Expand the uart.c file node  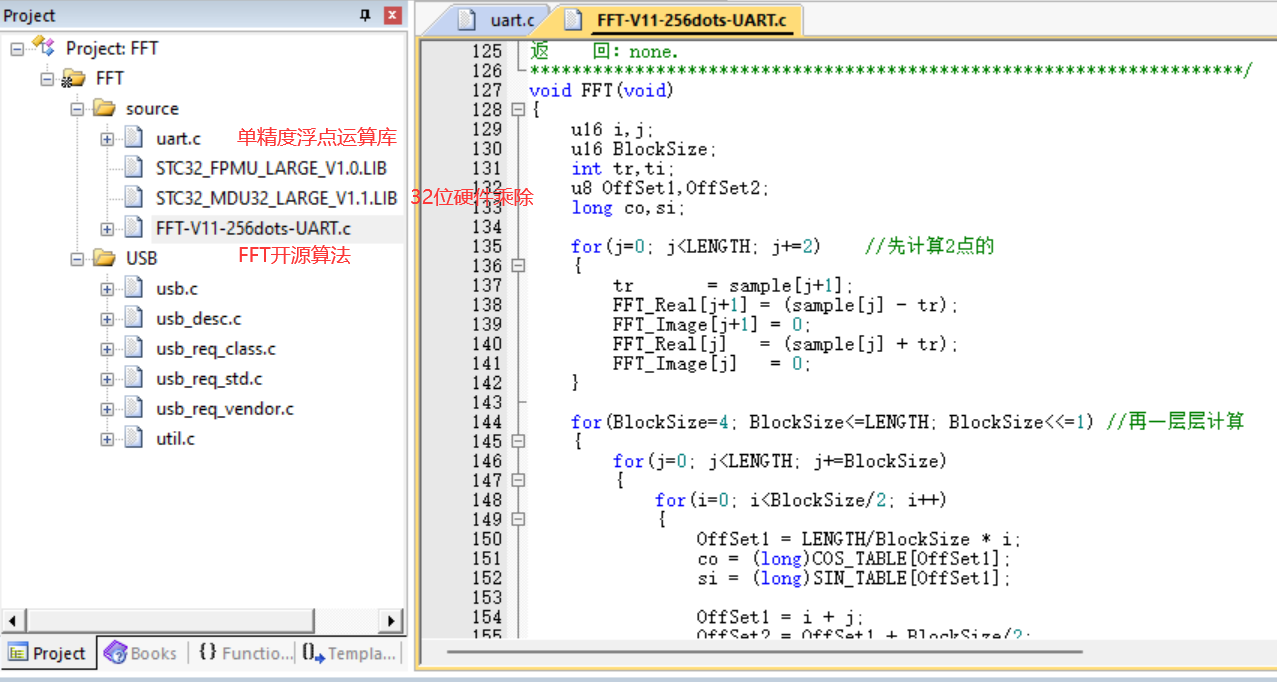107,138
